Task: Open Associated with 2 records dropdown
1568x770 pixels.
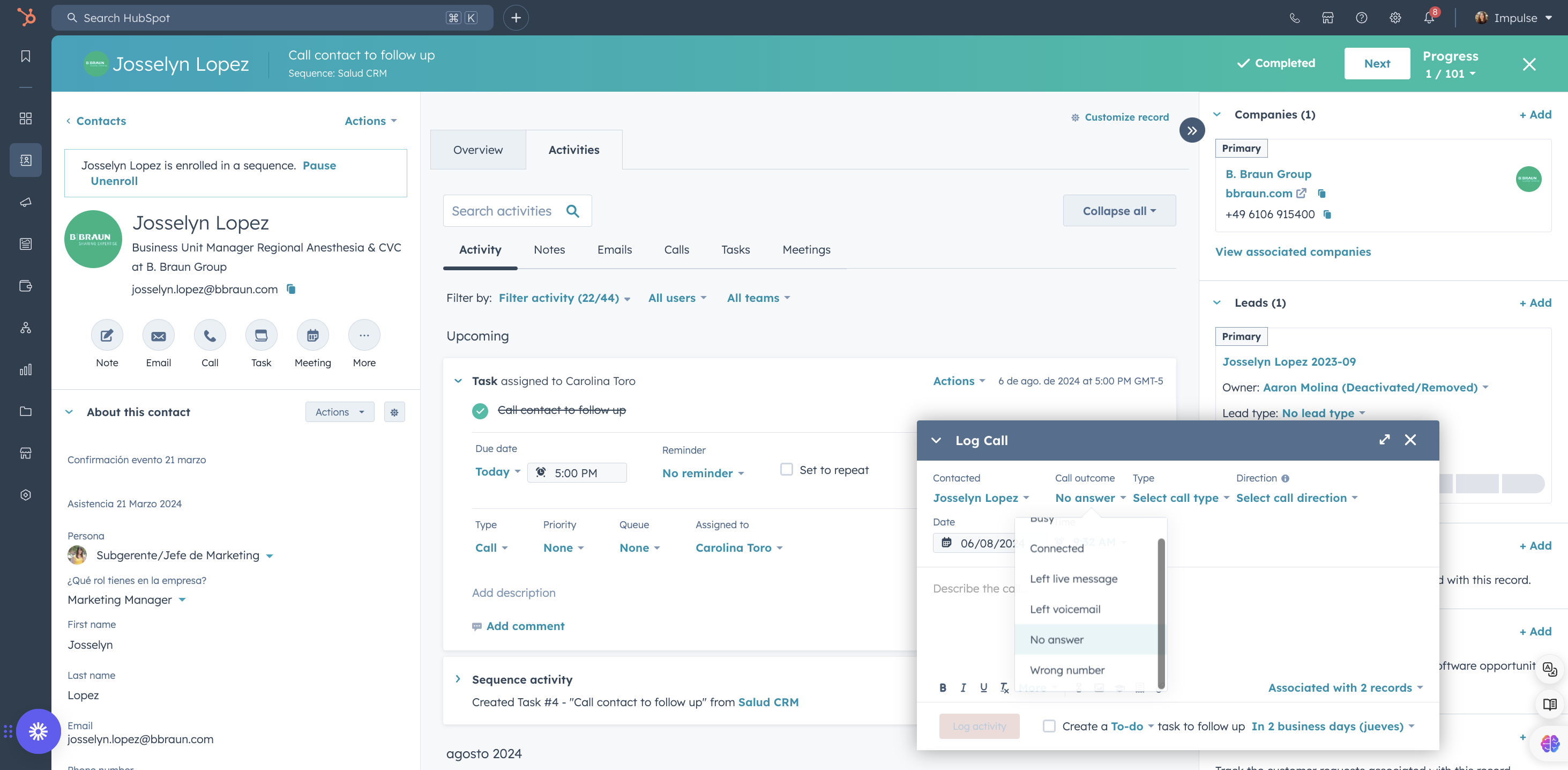Action: pyautogui.click(x=1345, y=688)
